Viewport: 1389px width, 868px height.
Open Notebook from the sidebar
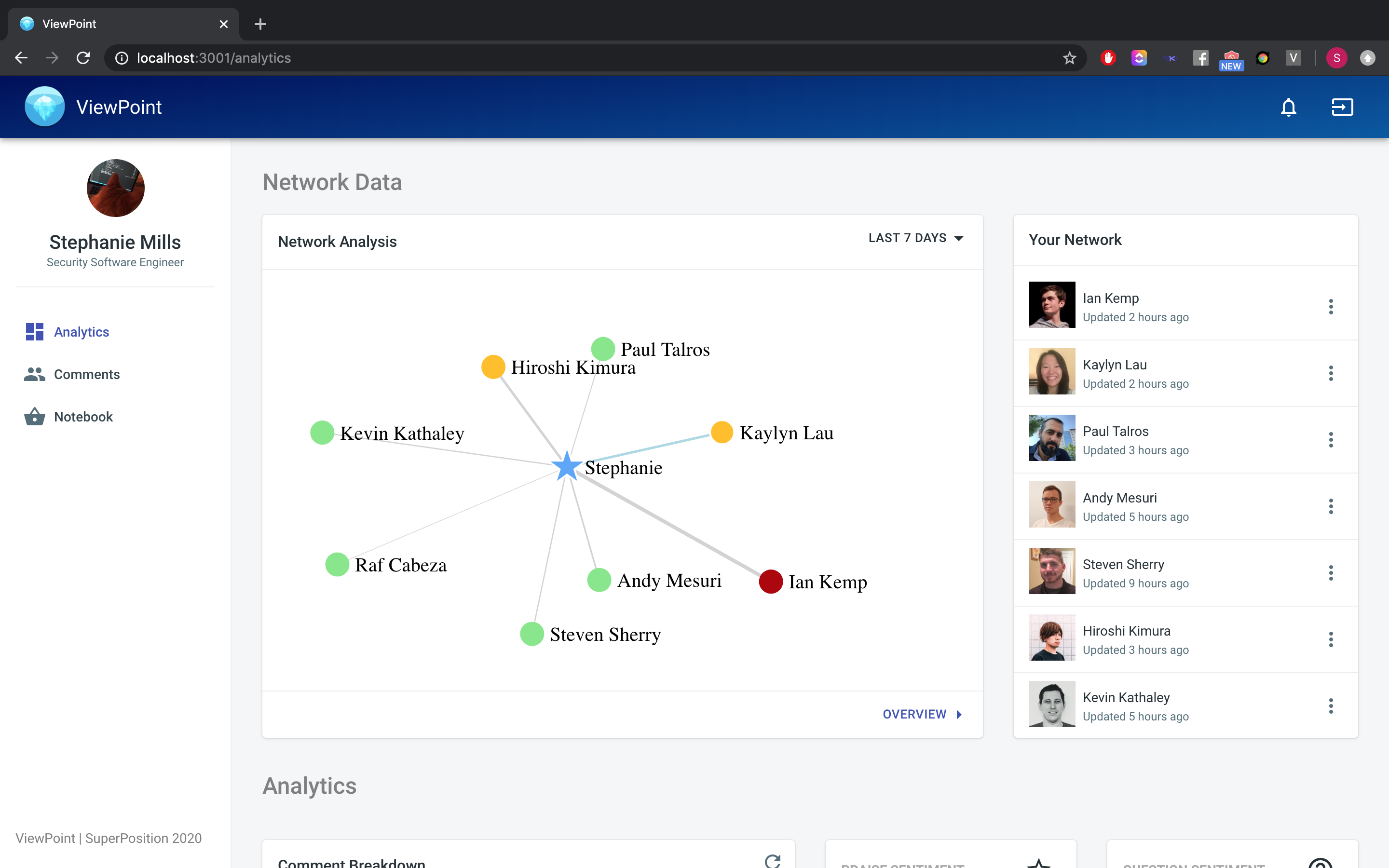pyautogui.click(x=83, y=417)
